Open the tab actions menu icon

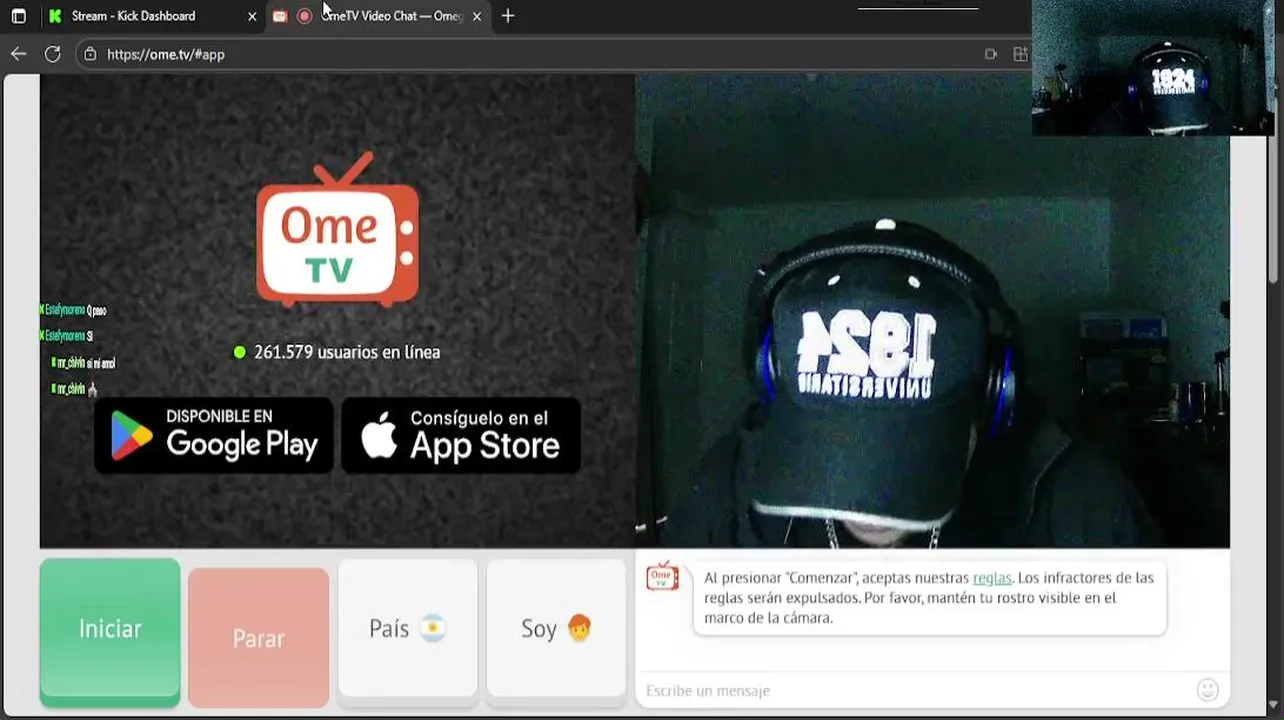point(18,16)
